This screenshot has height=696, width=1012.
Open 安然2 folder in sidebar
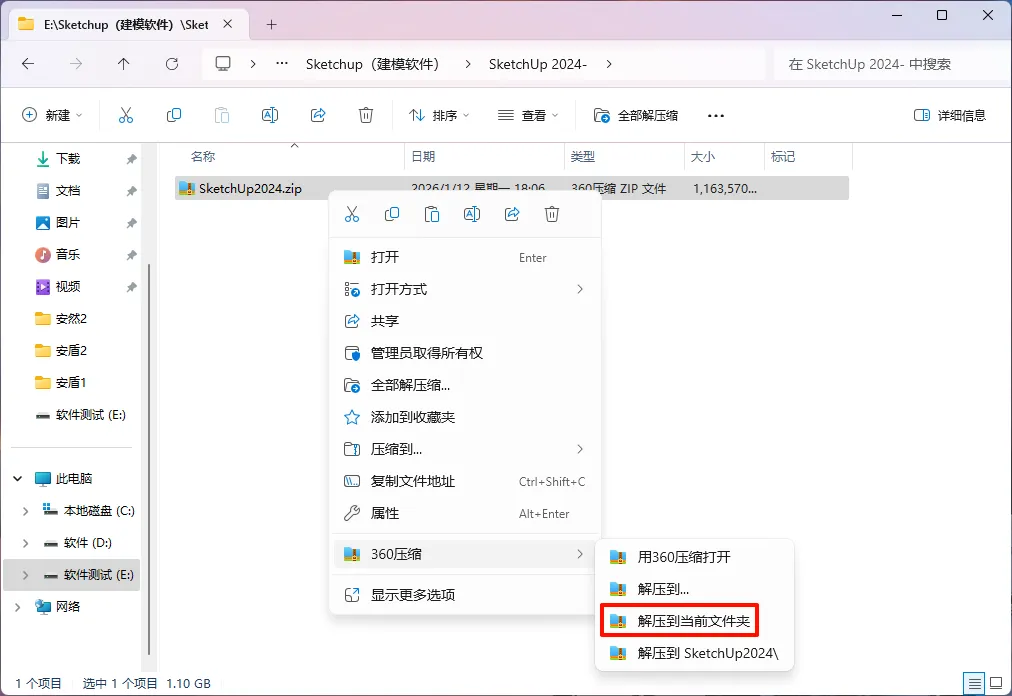(x=71, y=318)
